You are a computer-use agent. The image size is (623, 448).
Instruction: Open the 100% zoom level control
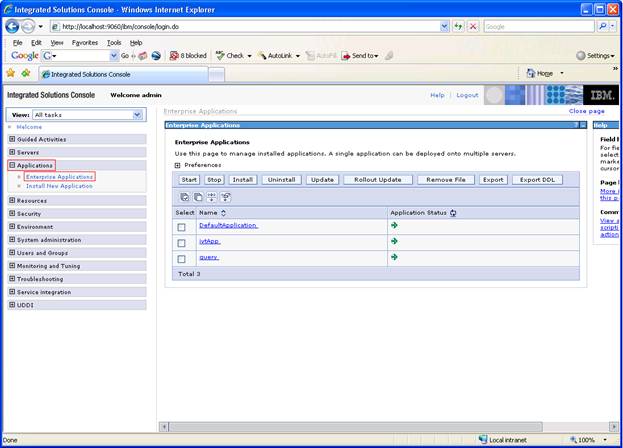point(589,440)
